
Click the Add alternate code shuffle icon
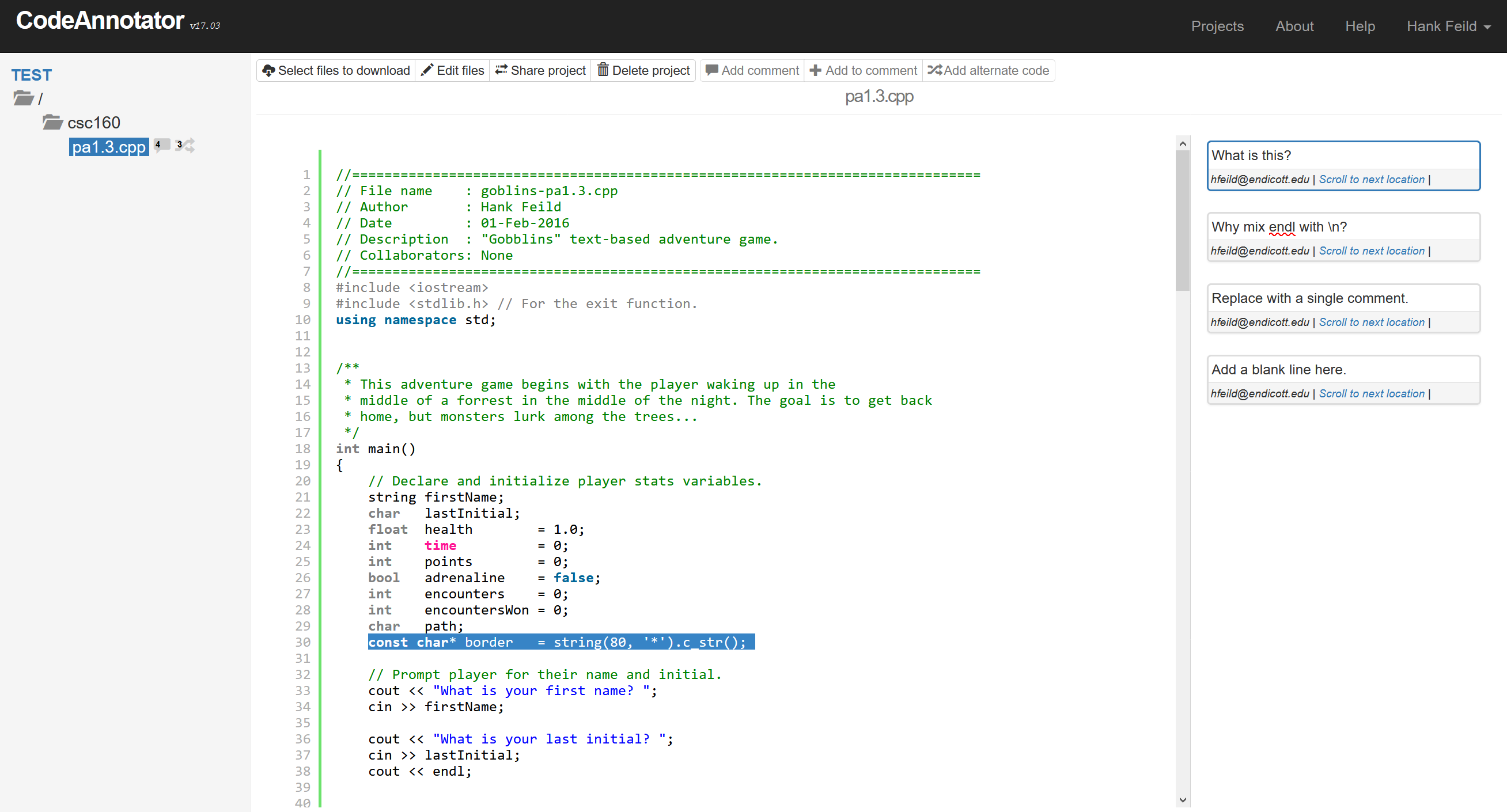click(x=934, y=70)
